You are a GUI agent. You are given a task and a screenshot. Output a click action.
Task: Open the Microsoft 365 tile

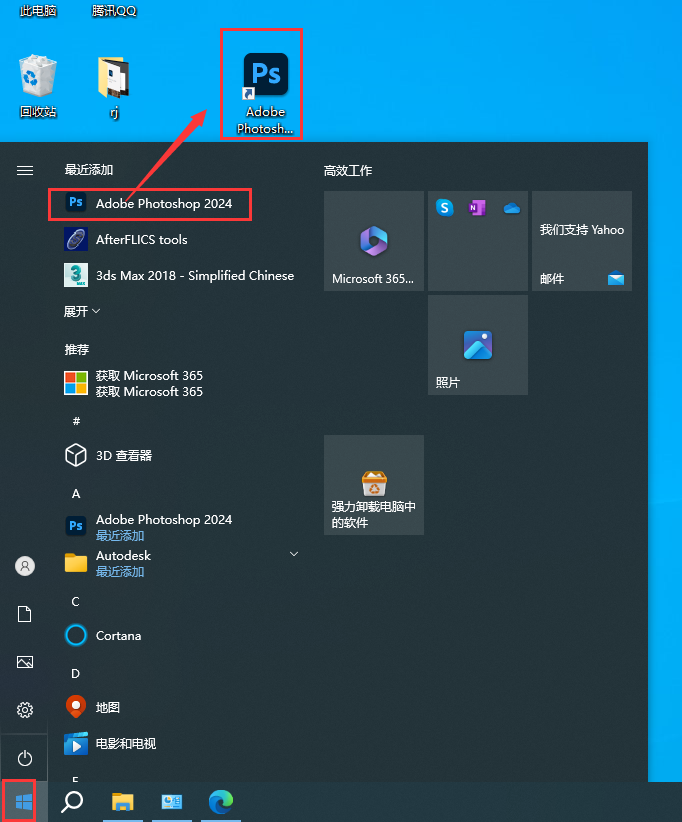(374, 241)
